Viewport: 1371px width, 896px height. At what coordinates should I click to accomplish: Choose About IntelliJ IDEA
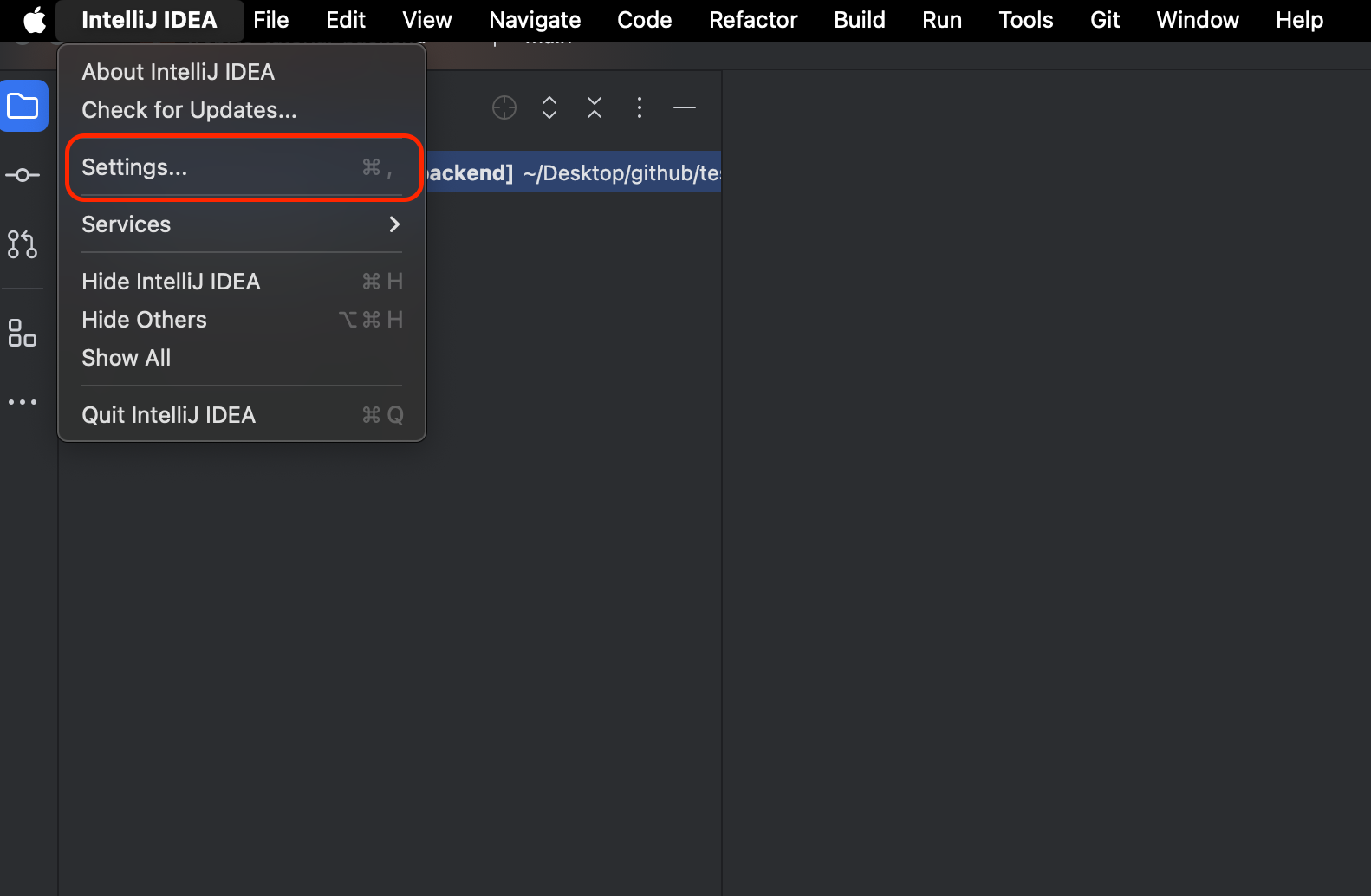[x=242, y=72]
